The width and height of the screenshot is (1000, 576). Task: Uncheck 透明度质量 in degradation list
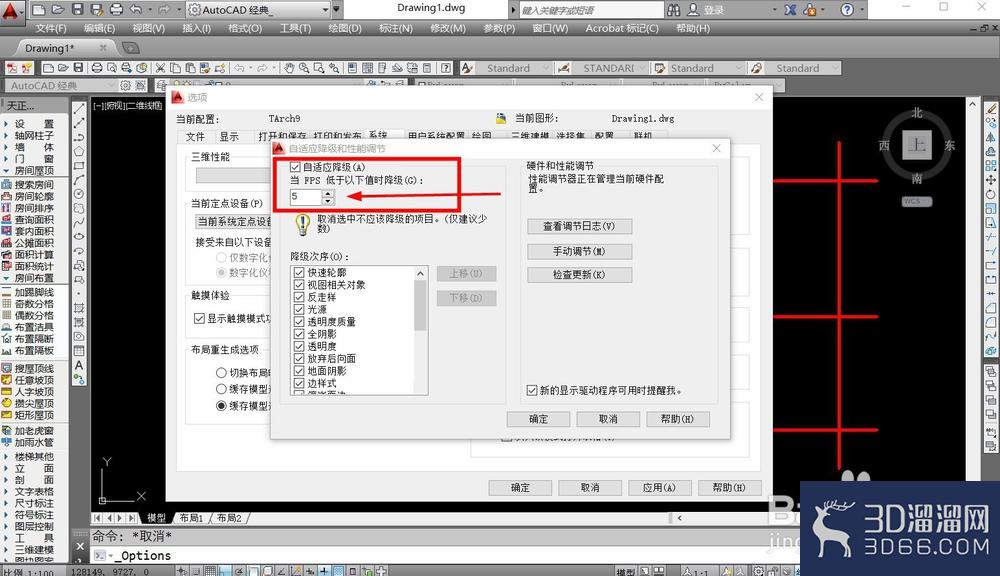pyautogui.click(x=299, y=321)
